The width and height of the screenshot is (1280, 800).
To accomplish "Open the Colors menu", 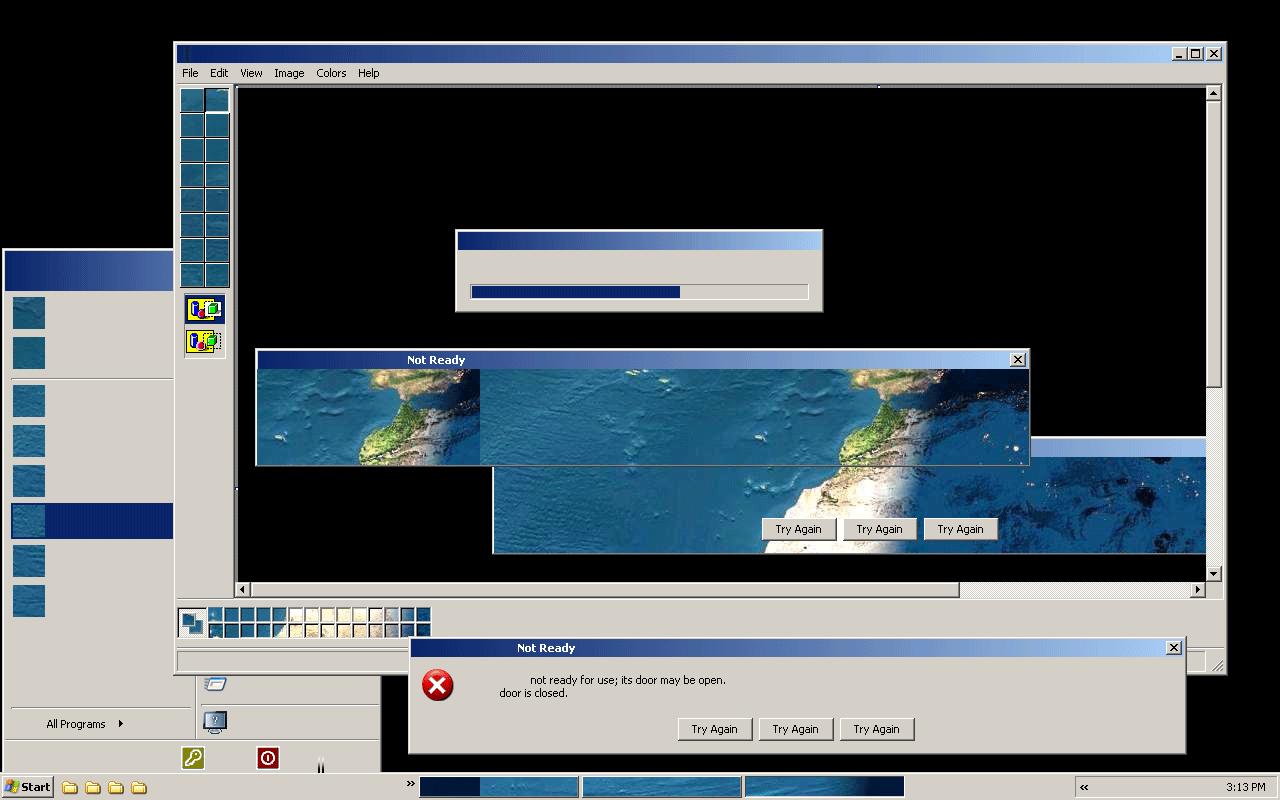I will point(331,73).
